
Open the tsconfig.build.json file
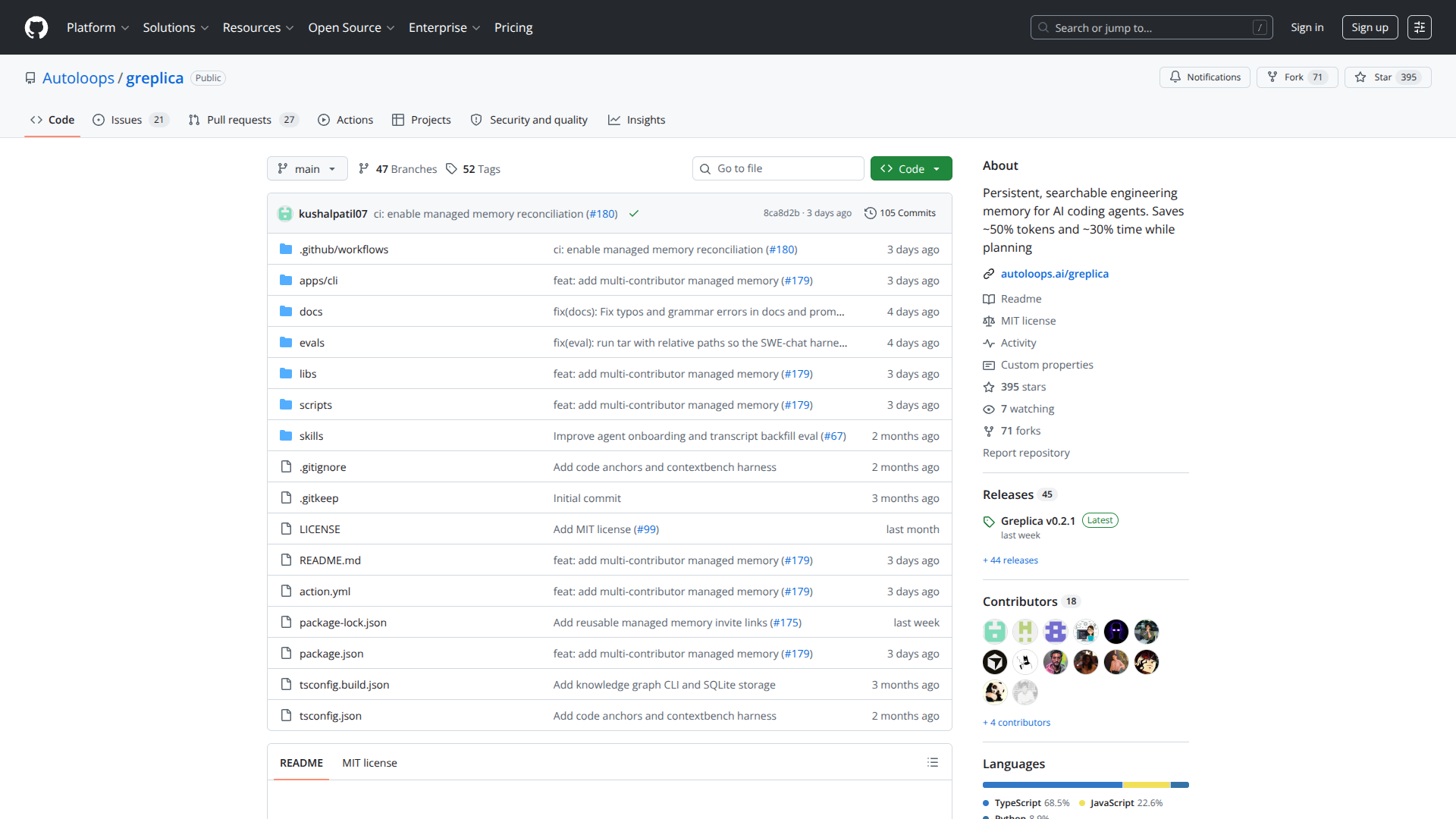pos(344,685)
